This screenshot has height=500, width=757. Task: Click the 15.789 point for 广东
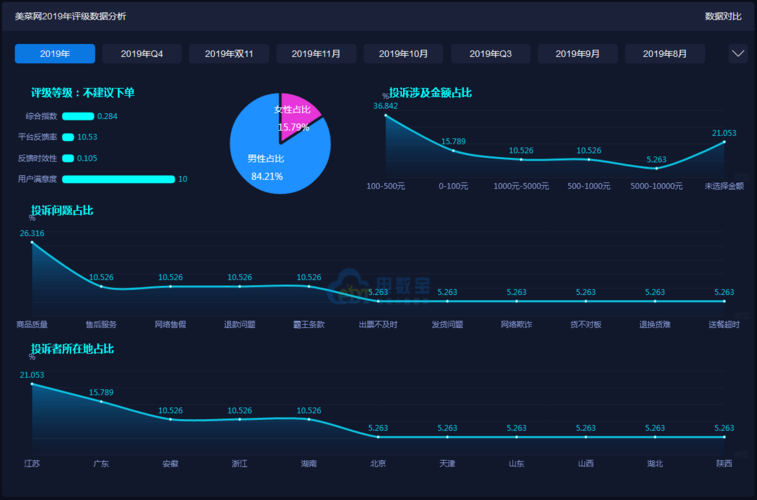tap(101, 402)
